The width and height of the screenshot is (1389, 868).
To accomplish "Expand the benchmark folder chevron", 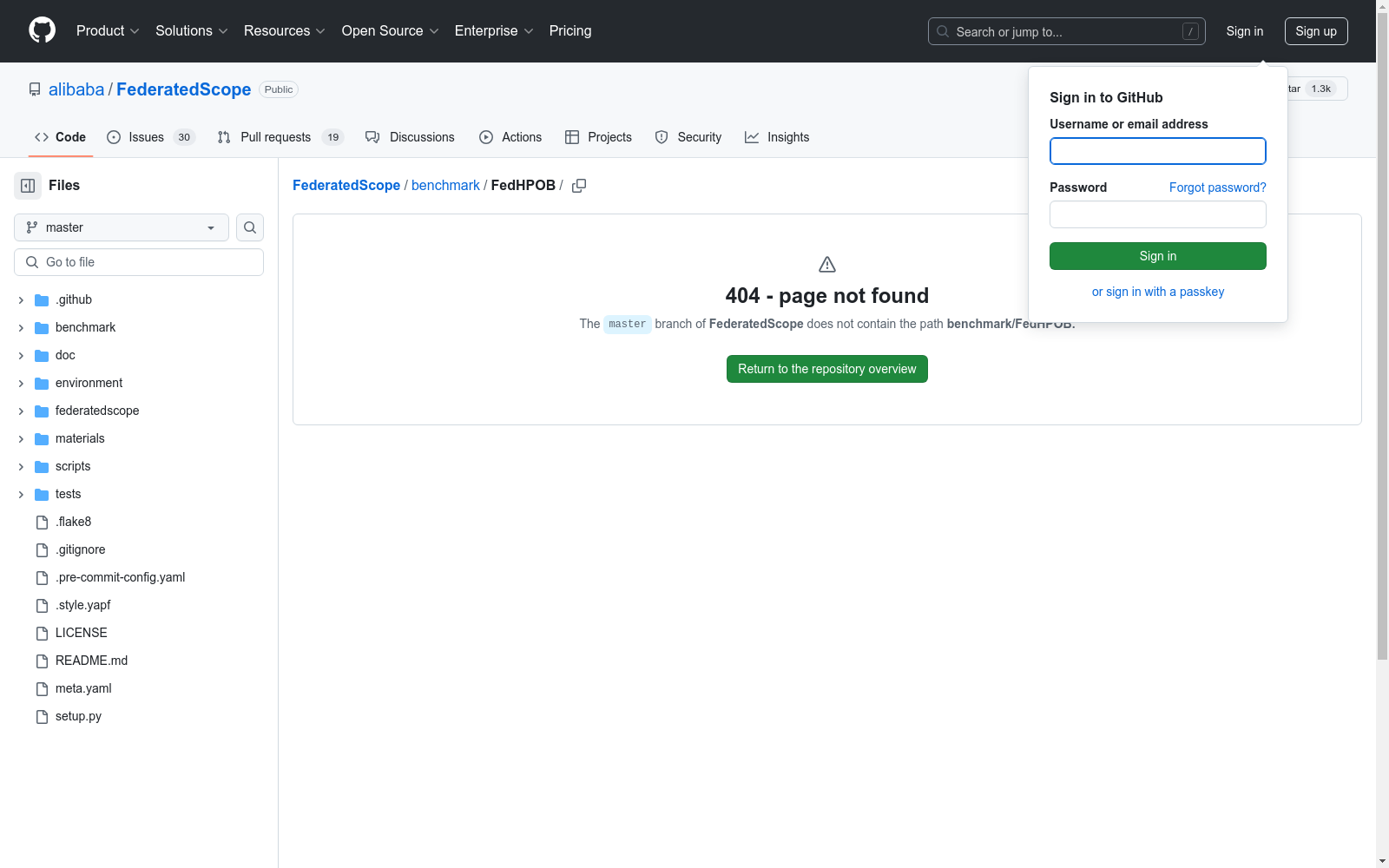I will coord(21,328).
